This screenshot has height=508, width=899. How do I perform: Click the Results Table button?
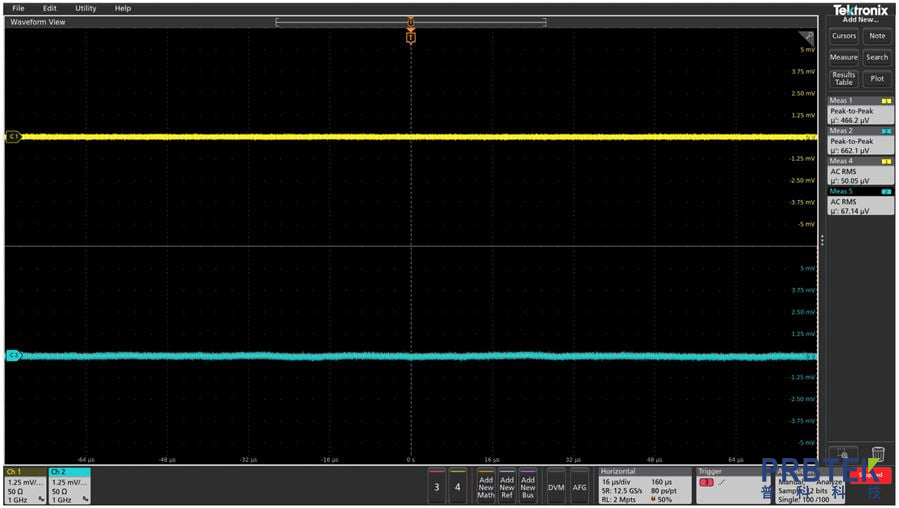844,78
